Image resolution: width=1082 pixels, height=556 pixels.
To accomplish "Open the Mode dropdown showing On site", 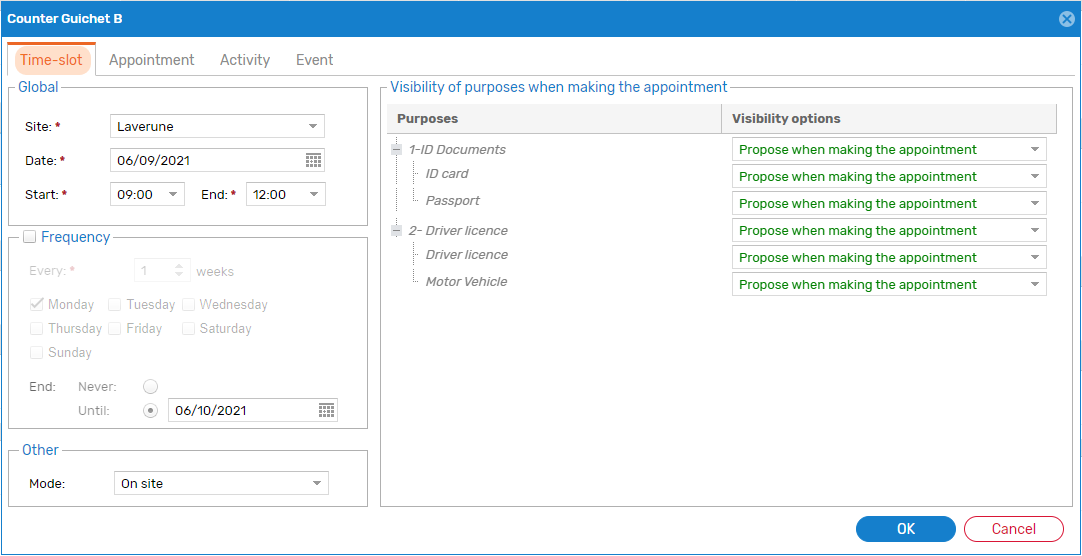I will tap(222, 484).
